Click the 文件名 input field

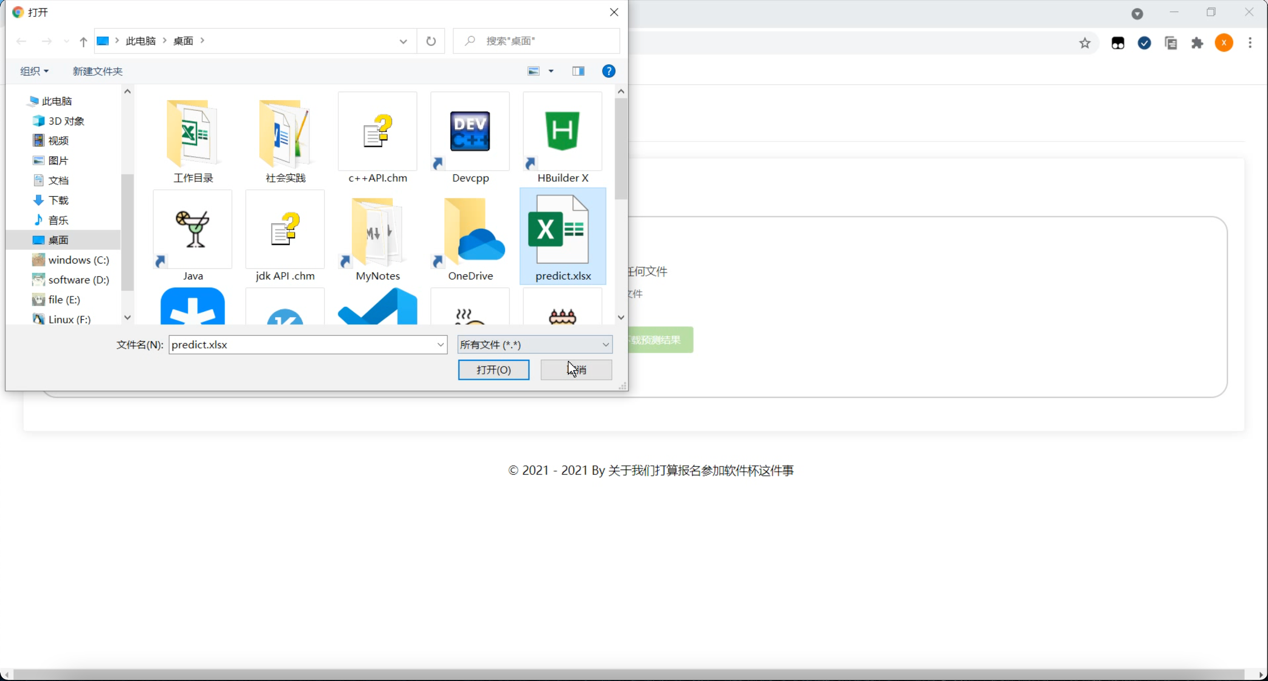(x=302, y=345)
